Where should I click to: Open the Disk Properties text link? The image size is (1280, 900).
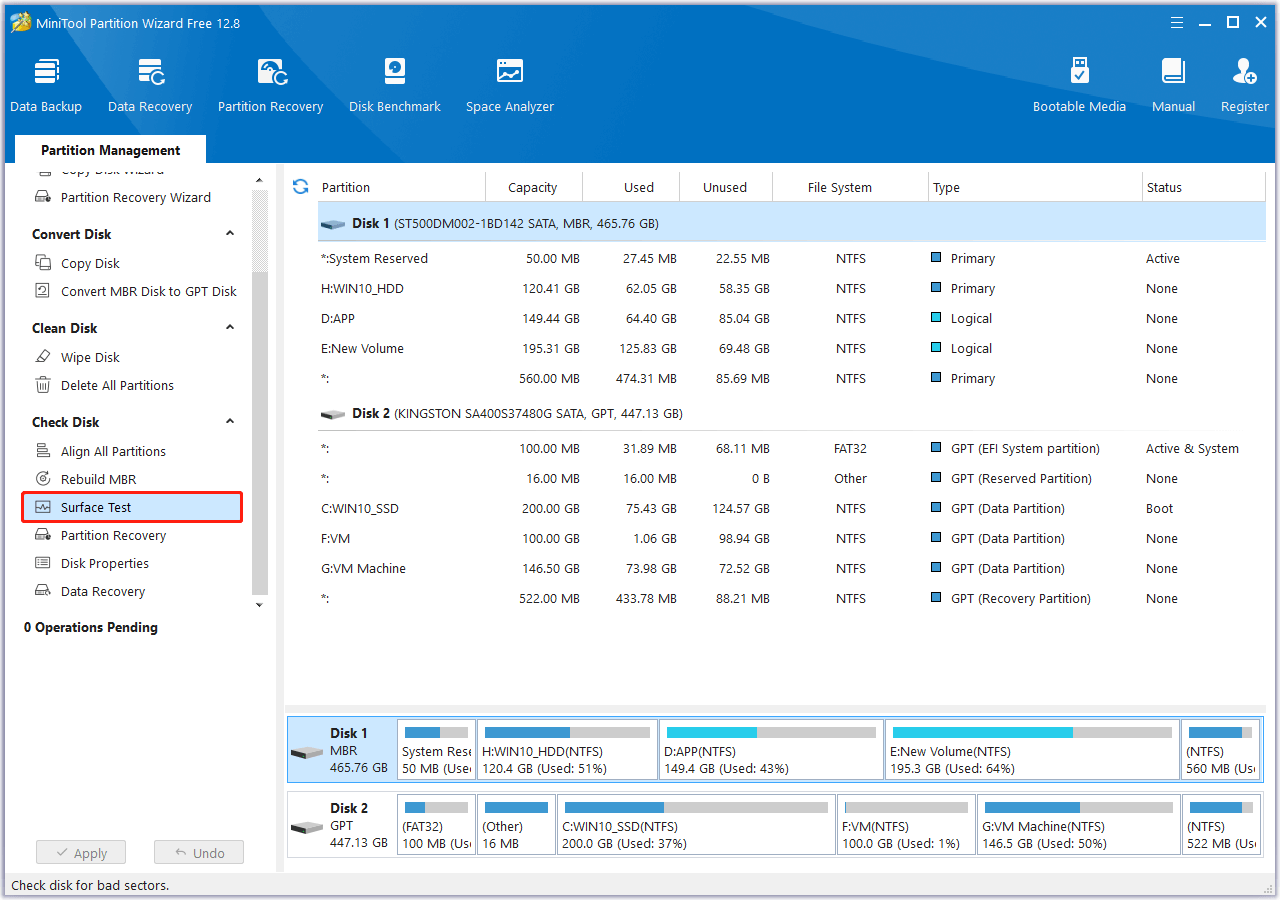pyautogui.click(x=105, y=563)
